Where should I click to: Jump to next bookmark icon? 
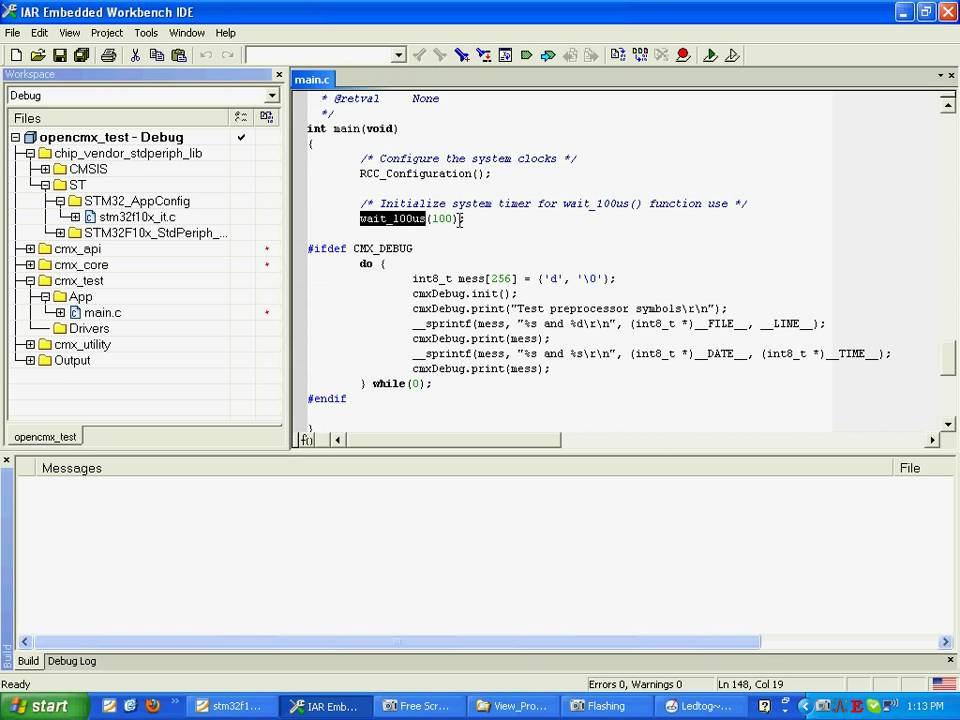tap(548, 56)
